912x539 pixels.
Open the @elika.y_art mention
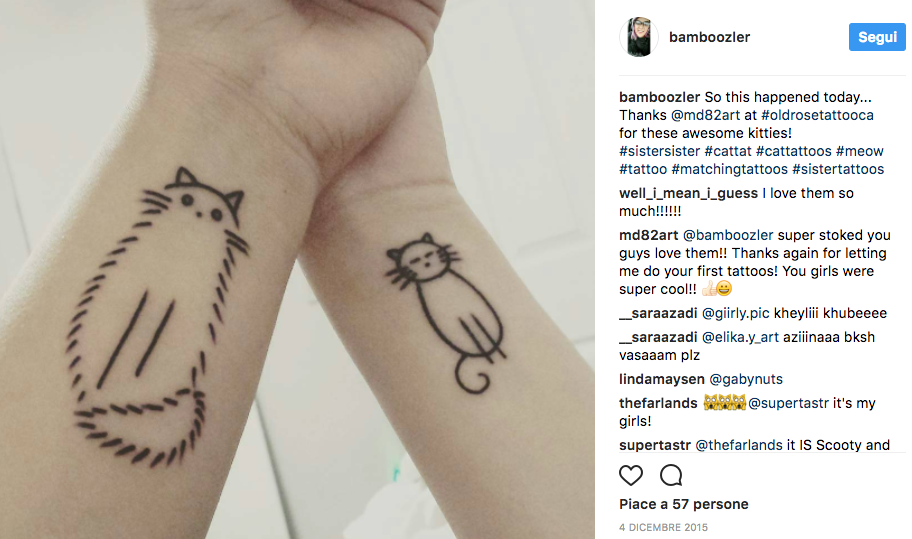pyautogui.click(x=740, y=337)
